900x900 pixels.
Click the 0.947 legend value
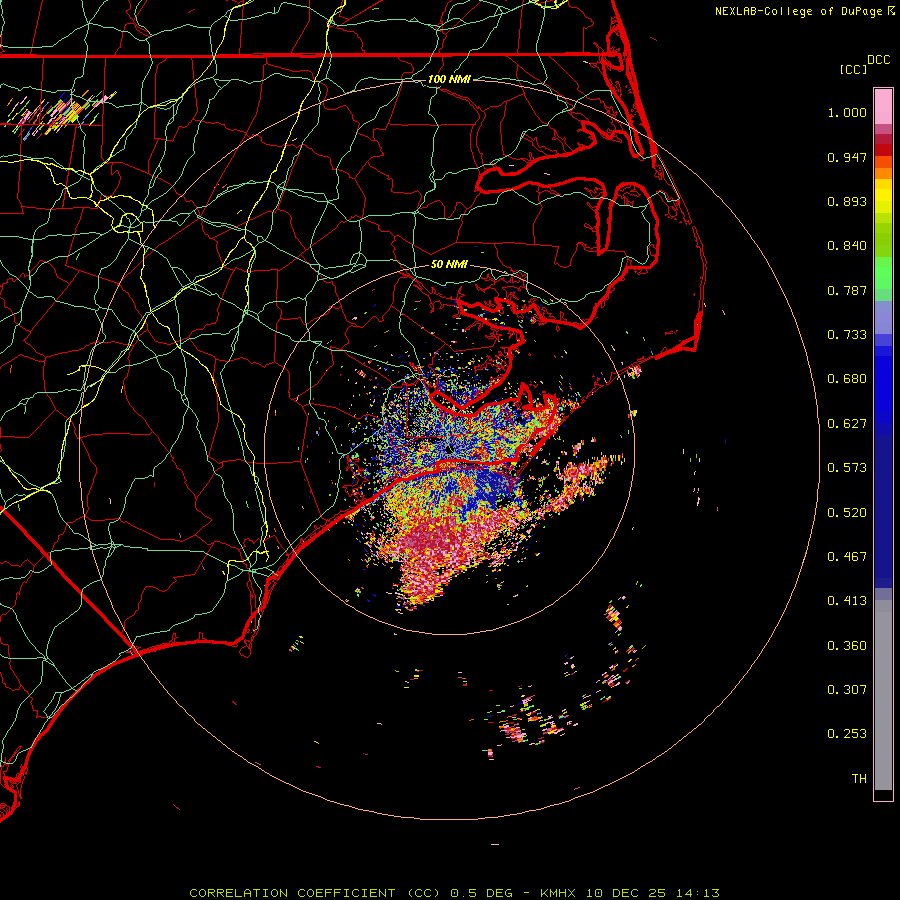coord(847,157)
